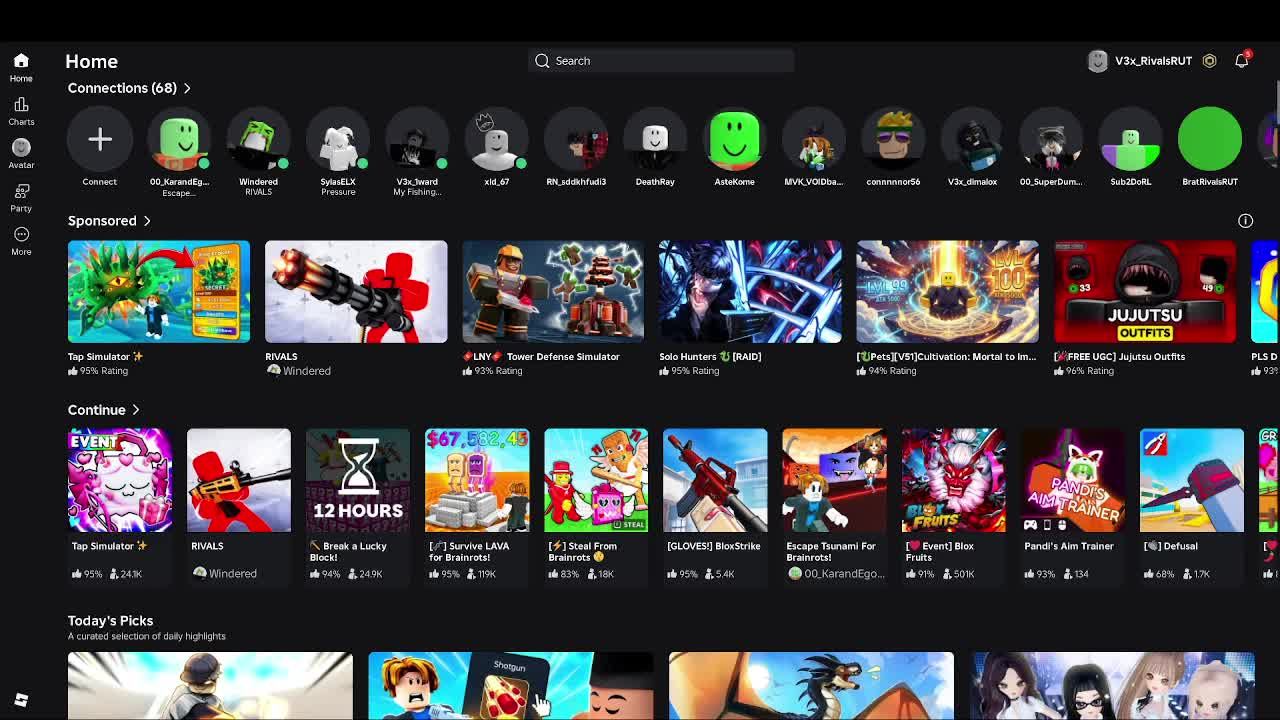The image size is (1280, 720).
Task: Open connnnnor56 connection avatar
Action: (x=893, y=139)
